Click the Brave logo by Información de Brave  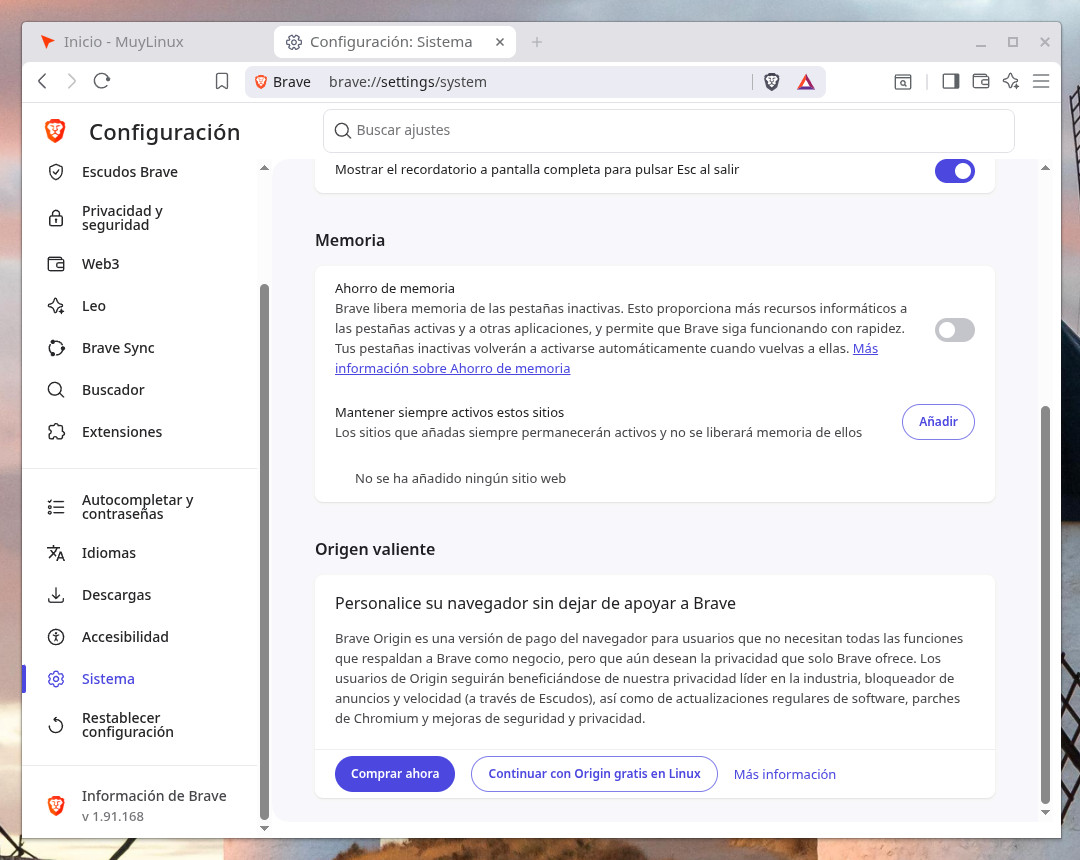coord(56,805)
